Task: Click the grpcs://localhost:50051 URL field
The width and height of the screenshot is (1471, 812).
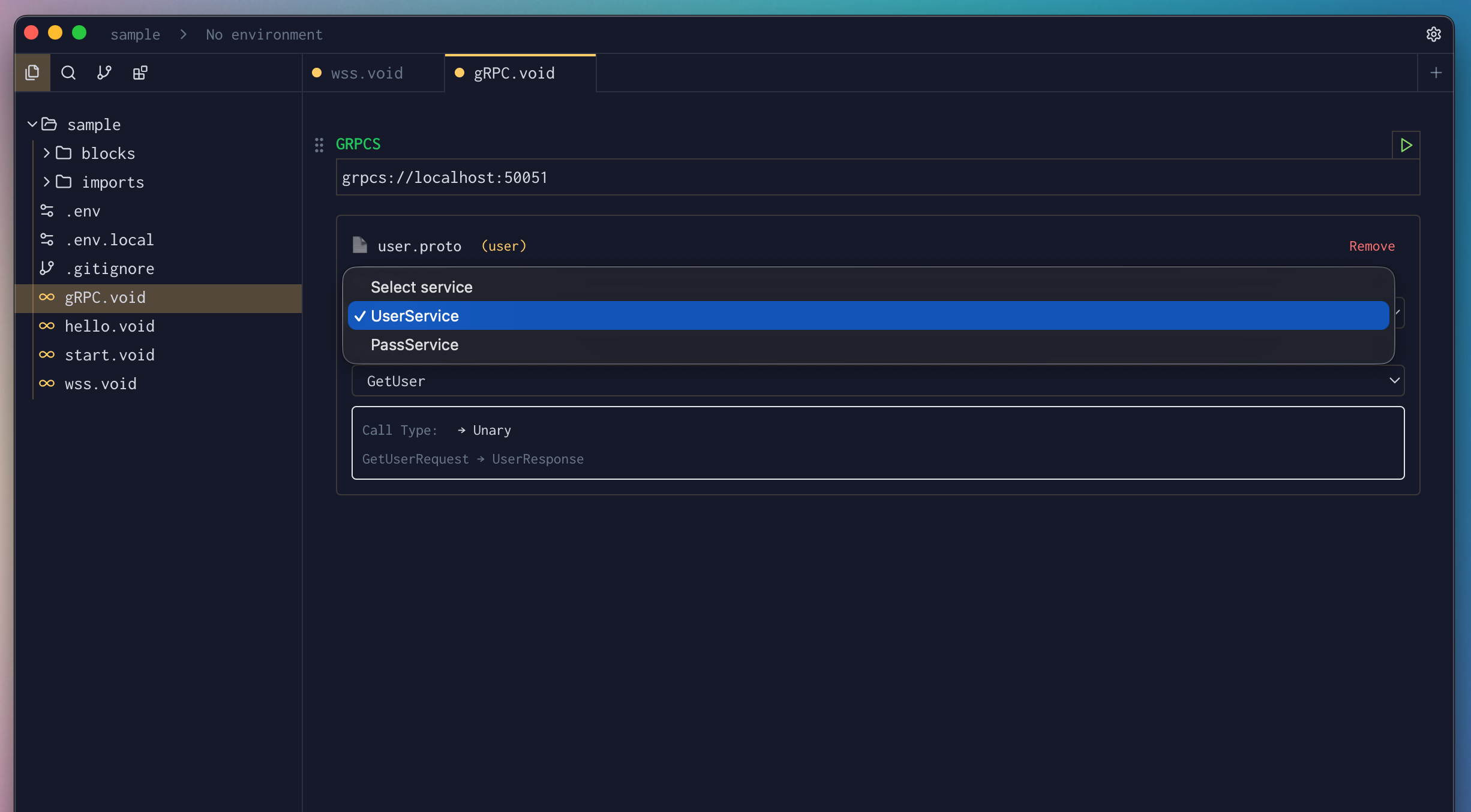Action: (x=877, y=178)
